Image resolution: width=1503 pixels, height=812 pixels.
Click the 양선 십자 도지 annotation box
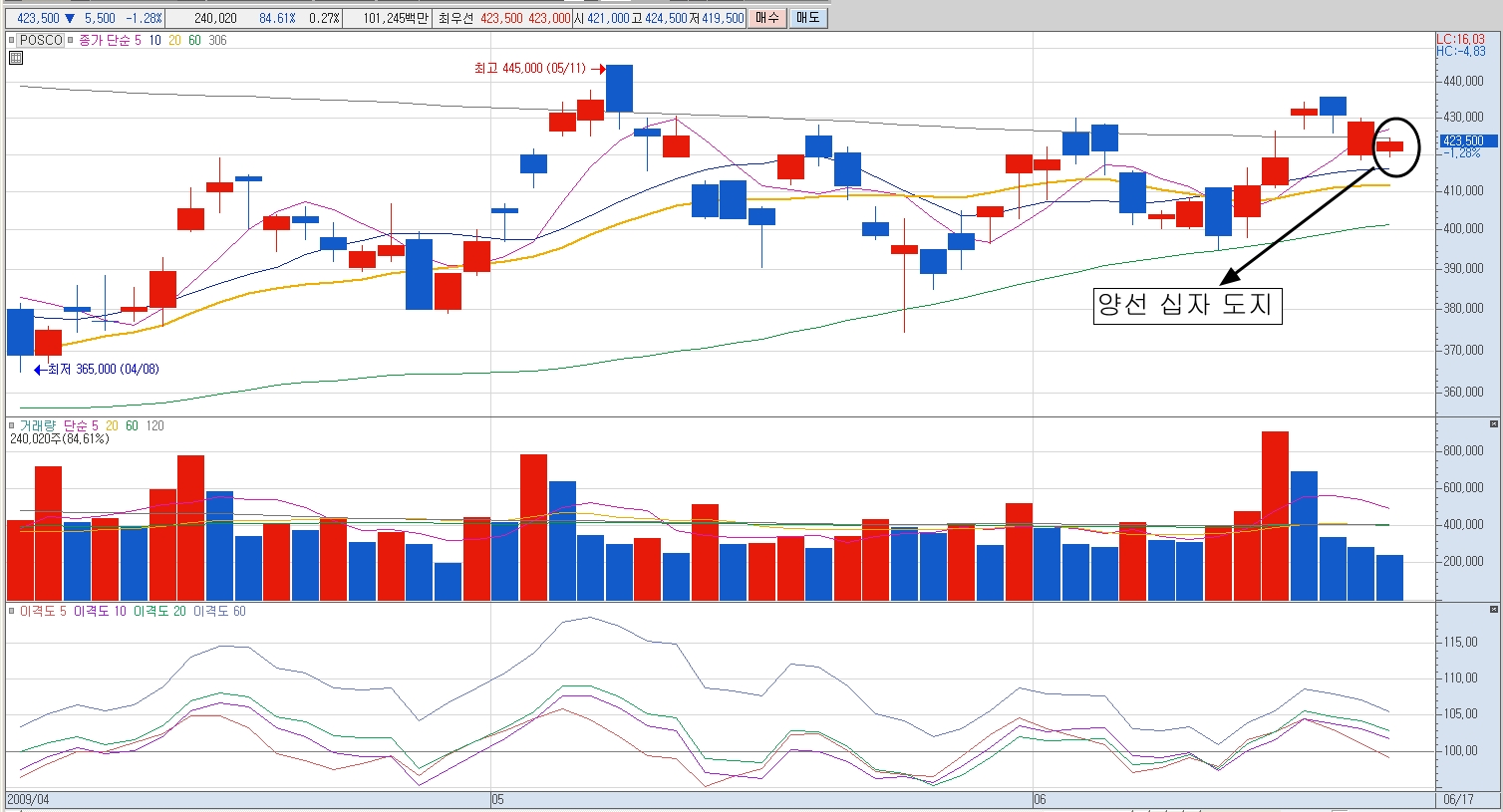1187,305
